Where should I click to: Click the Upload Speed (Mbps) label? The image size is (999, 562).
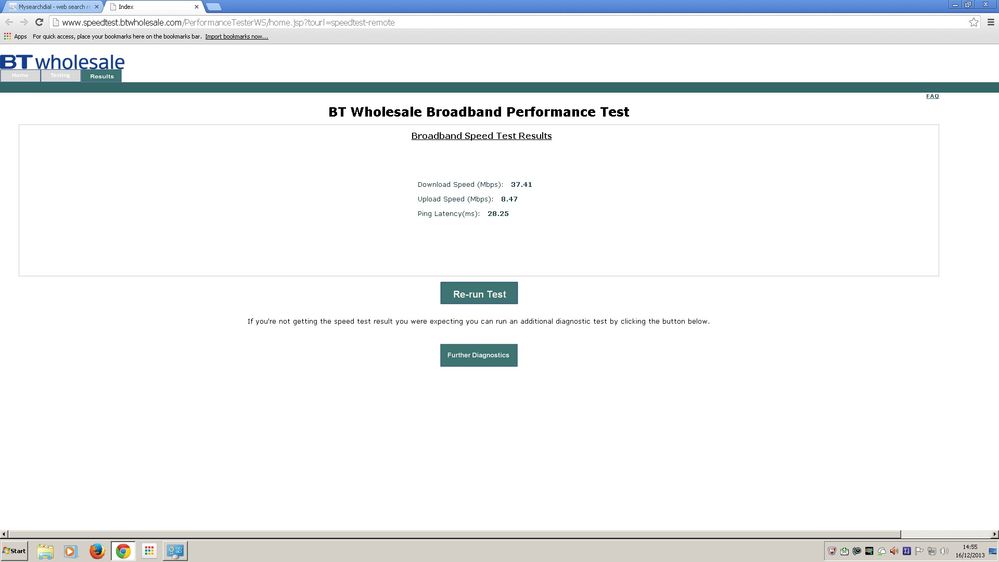pyautogui.click(x=455, y=199)
